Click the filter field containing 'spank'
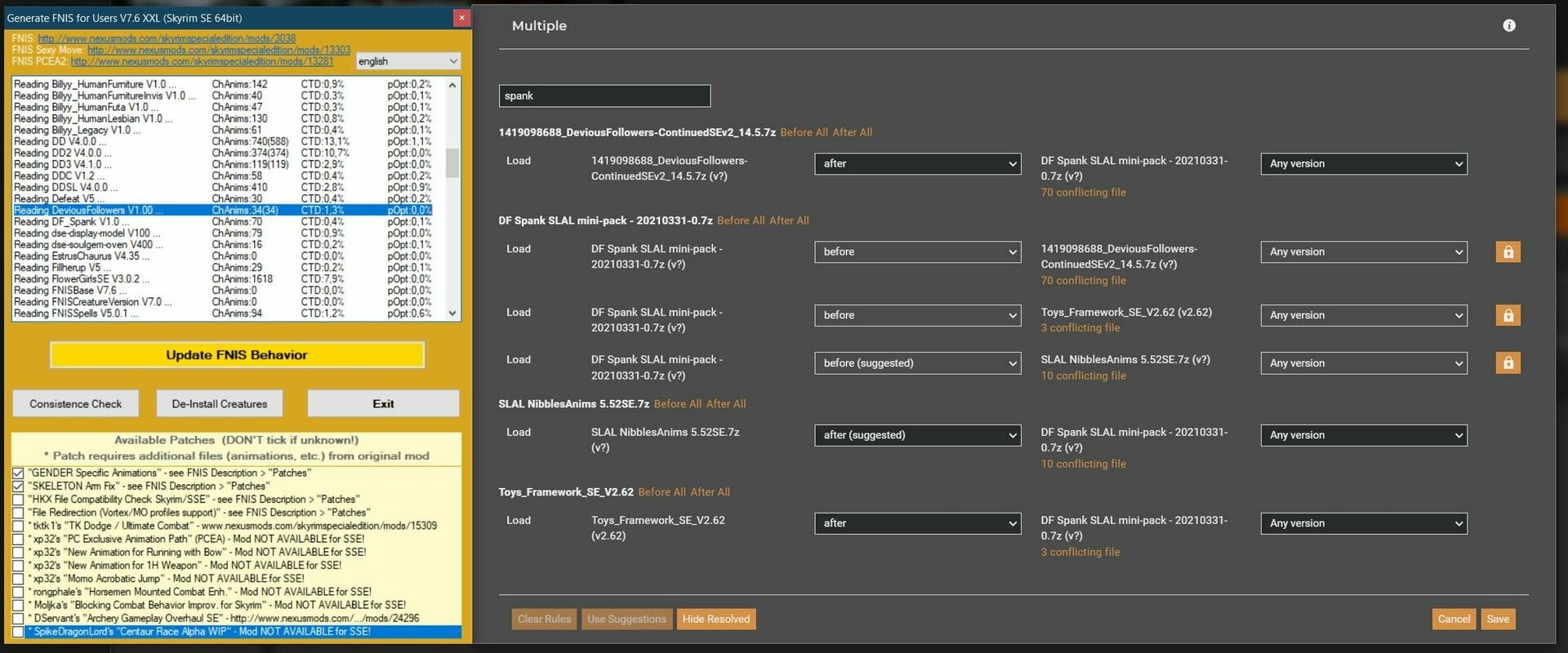This screenshot has width=1568, height=653. [x=604, y=96]
